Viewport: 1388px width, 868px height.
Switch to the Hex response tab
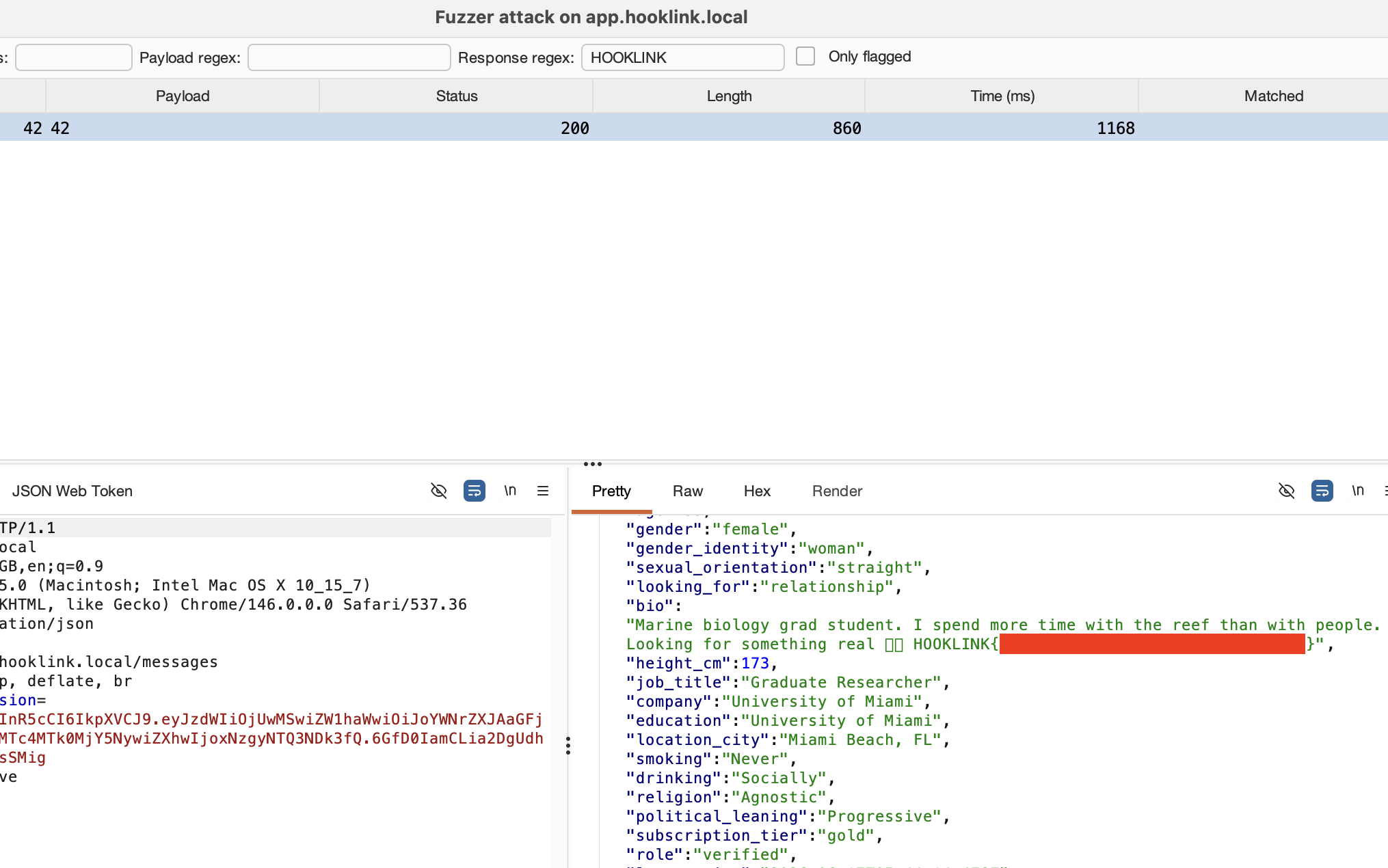757,491
